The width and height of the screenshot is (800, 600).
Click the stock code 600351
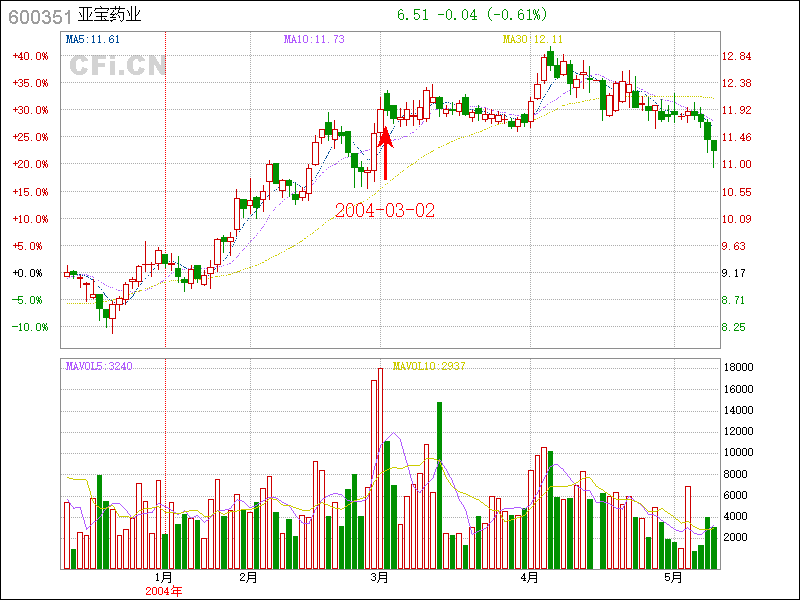(37, 15)
